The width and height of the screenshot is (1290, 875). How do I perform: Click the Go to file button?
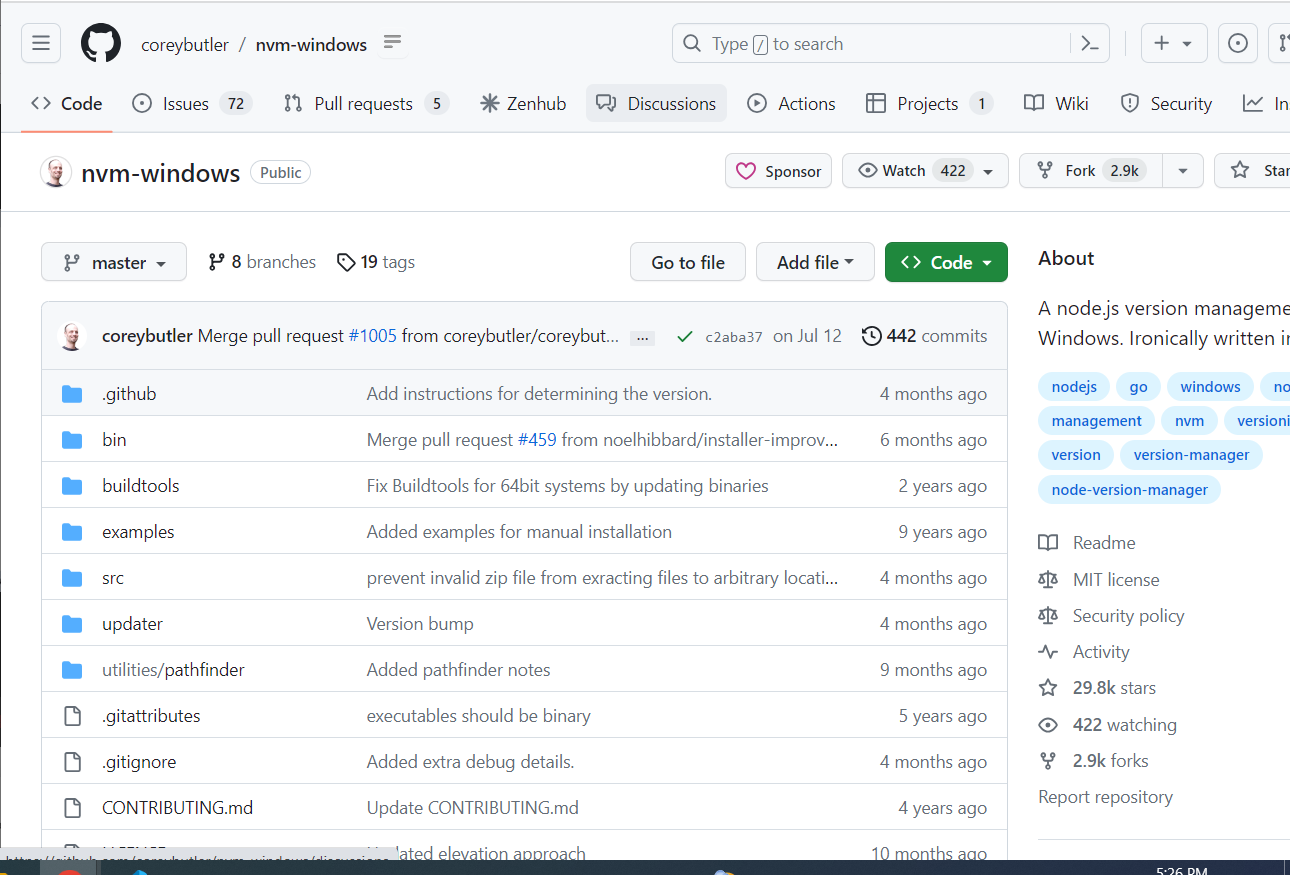(688, 262)
